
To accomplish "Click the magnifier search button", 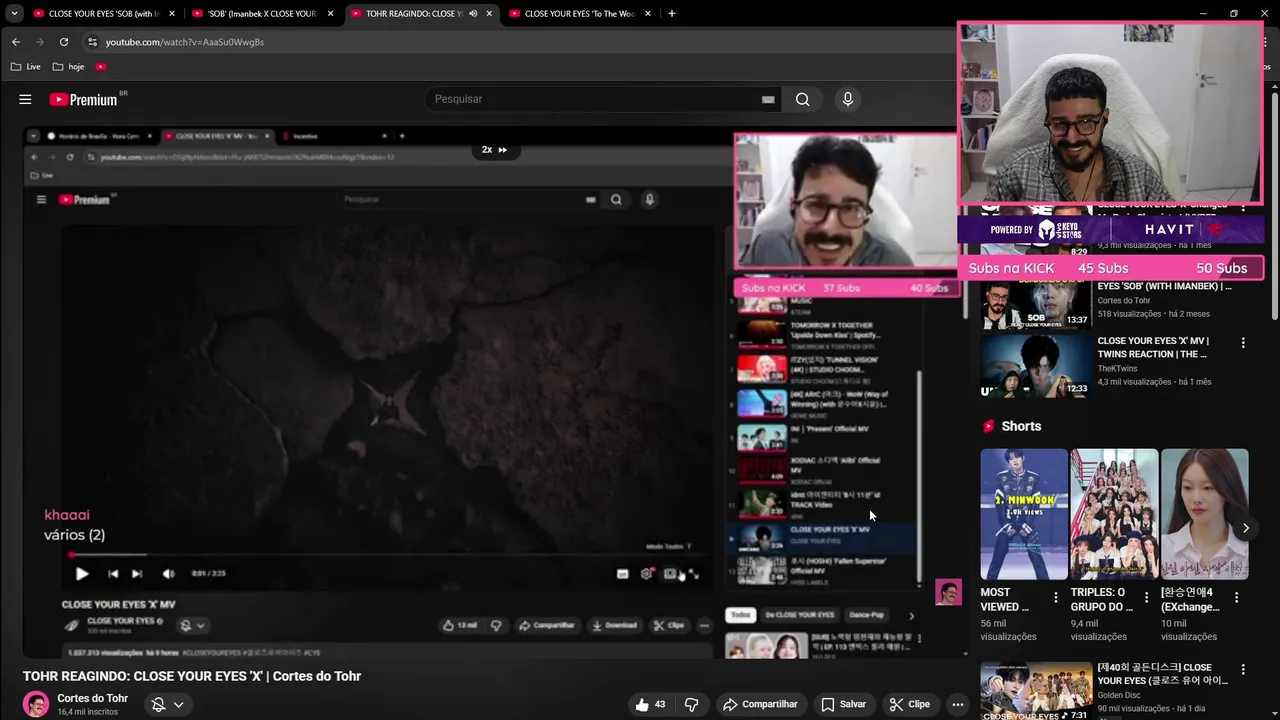I will coord(802,99).
